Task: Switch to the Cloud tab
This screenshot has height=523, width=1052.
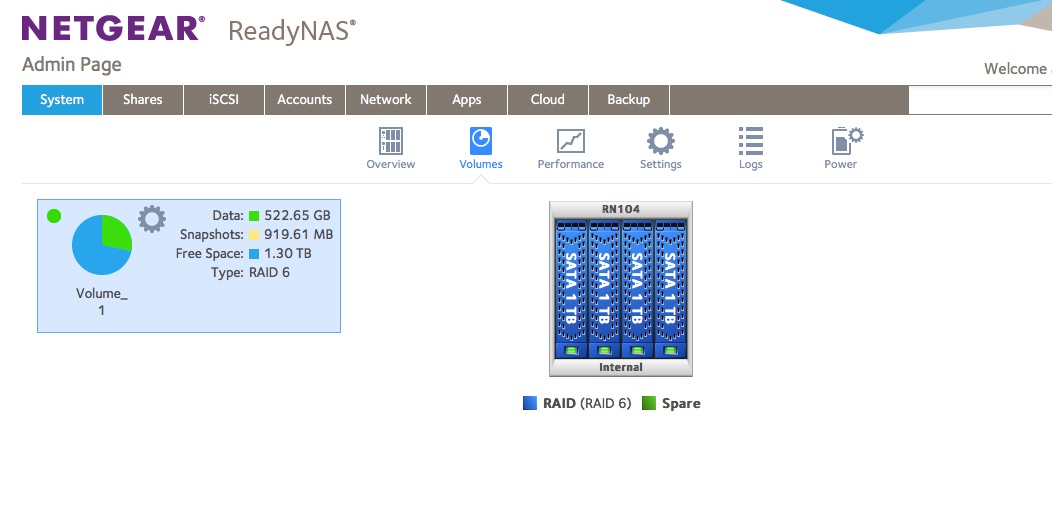Action: (x=547, y=100)
